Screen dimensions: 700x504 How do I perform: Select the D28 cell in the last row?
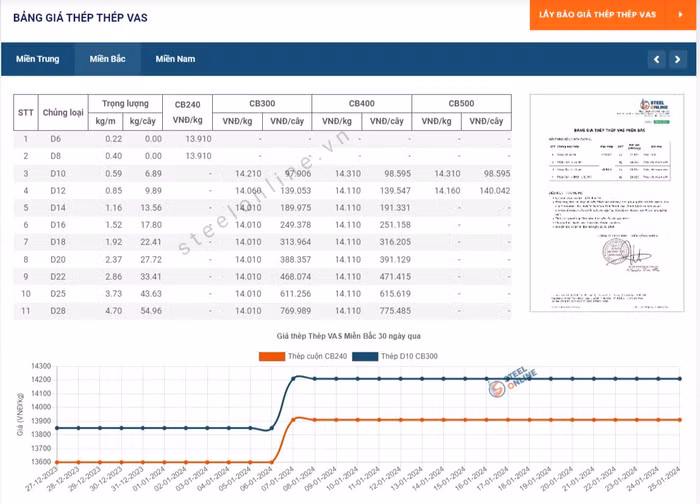(x=56, y=311)
